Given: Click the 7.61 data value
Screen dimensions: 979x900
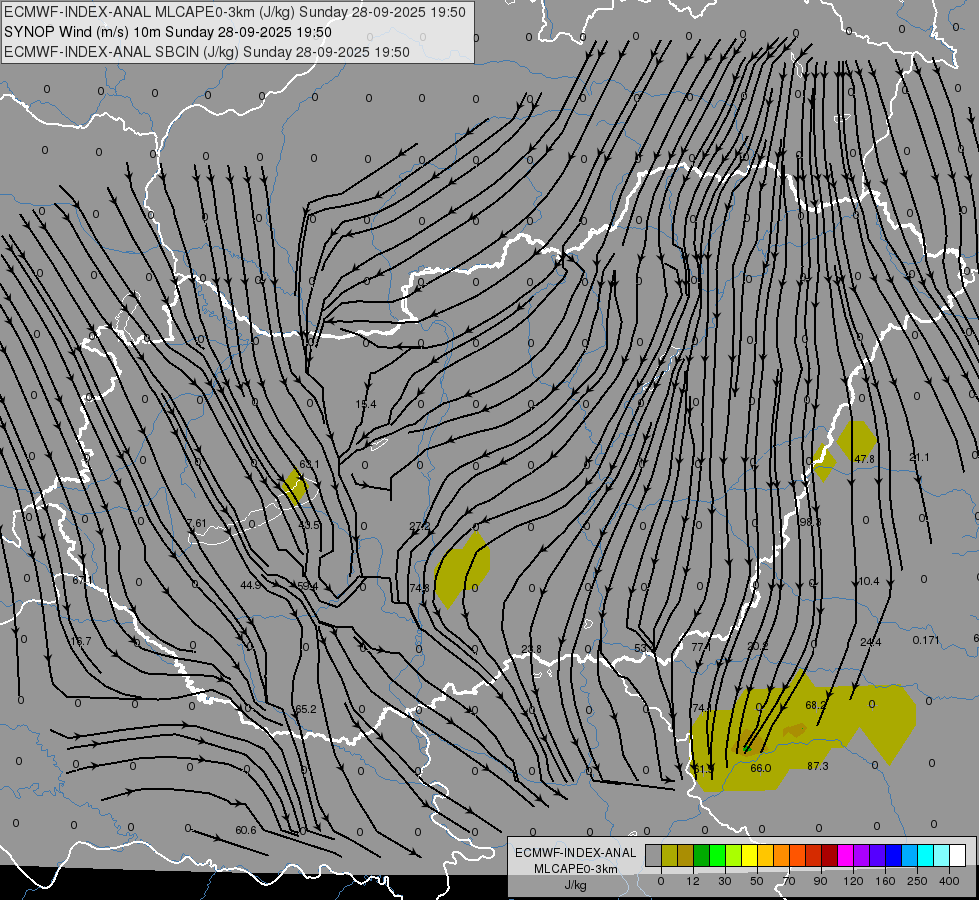Looking at the screenshot, I should pos(196,523).
